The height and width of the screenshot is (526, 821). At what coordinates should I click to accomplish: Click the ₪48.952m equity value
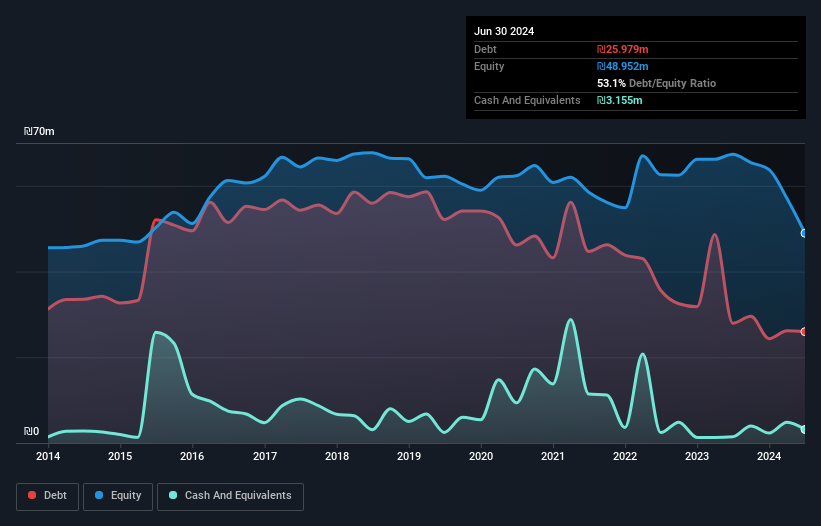623,66
